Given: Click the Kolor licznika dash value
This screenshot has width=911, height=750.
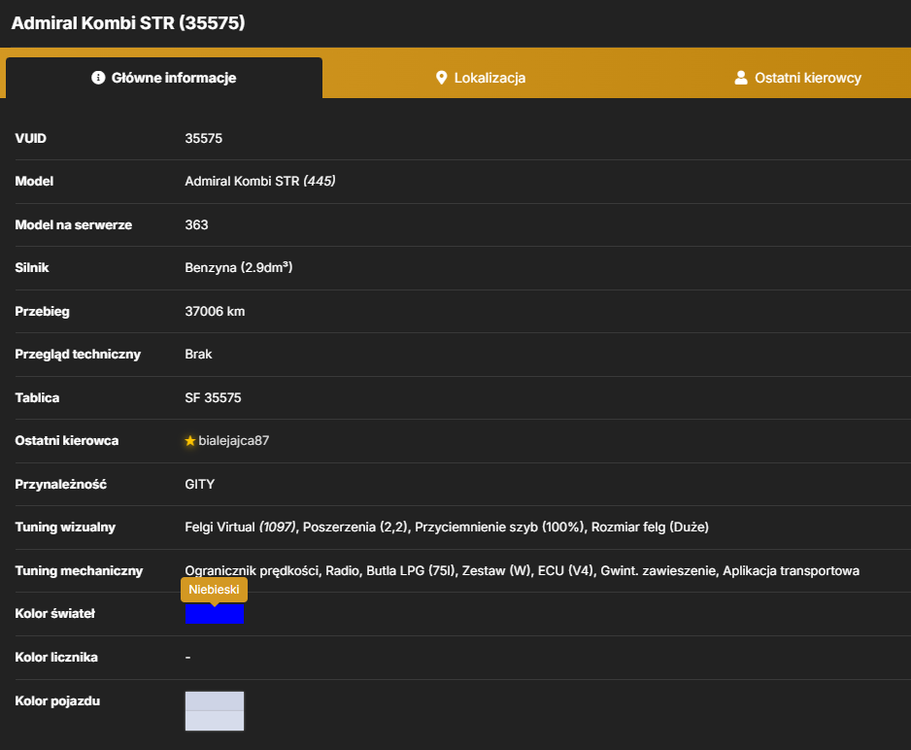Looking at the screenshot, I should click(x=188, y=658).
